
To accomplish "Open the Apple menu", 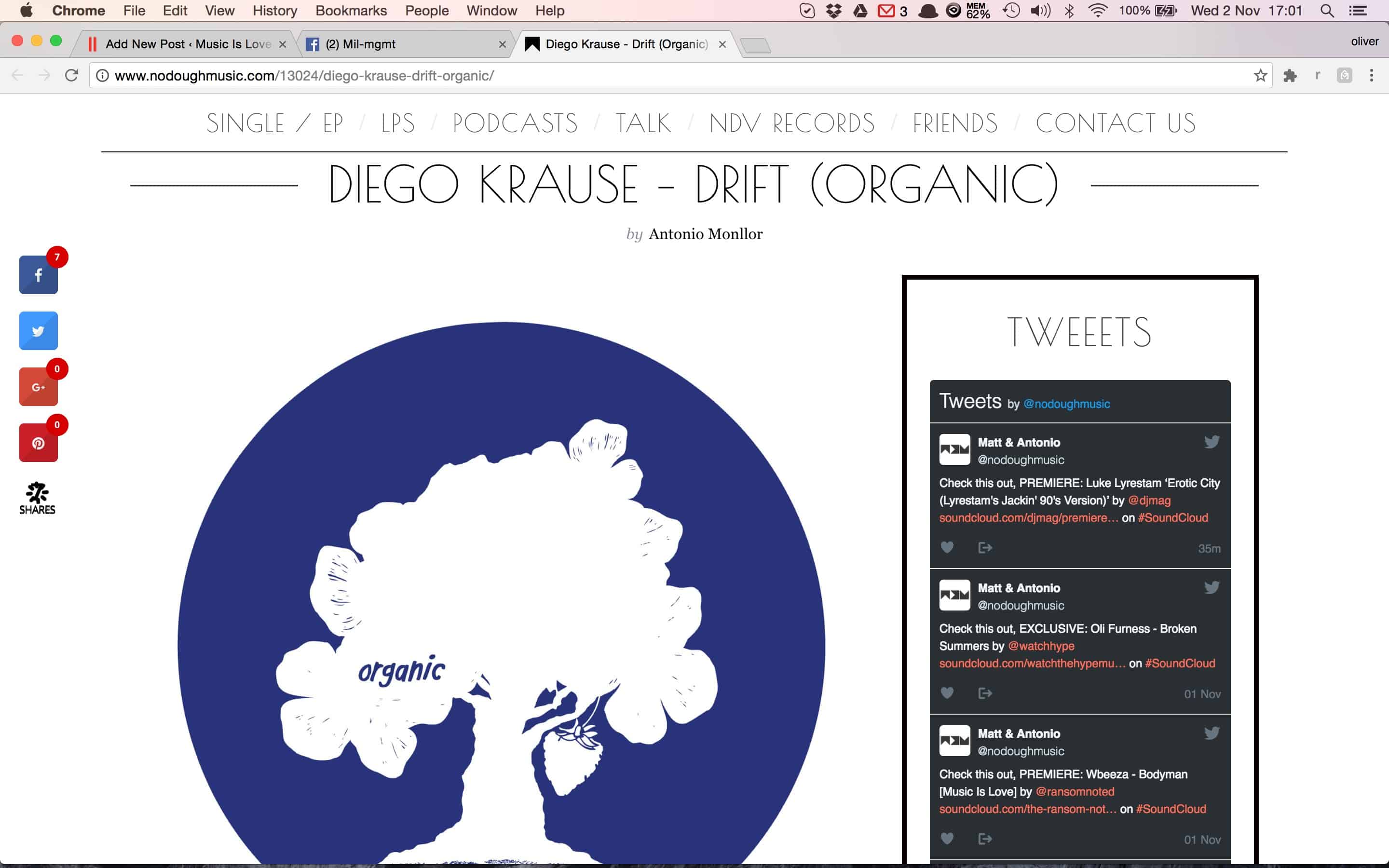I will click(27, 10).
